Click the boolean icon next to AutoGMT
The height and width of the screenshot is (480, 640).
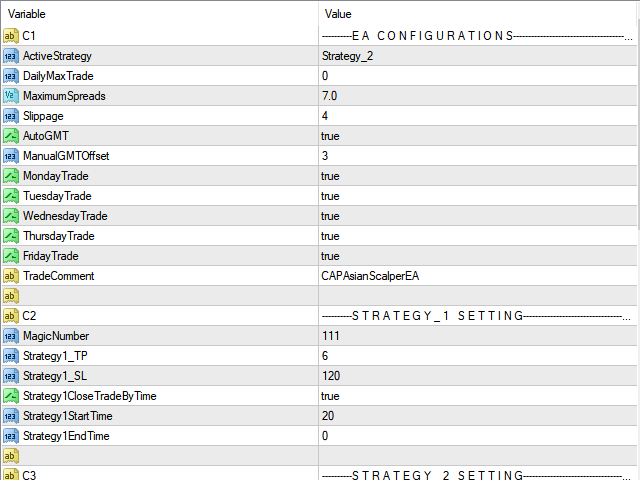11,136
